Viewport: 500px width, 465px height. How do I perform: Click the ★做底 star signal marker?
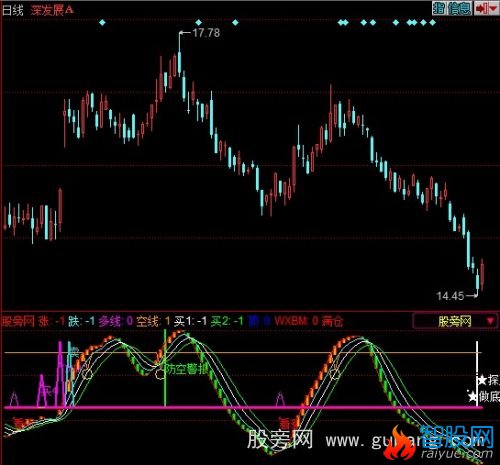point(484,397)
